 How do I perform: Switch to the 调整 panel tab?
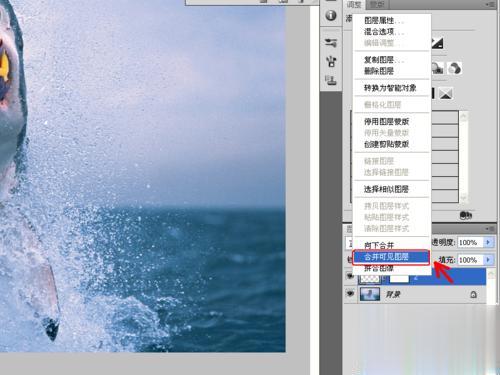(x=354, y=4)
